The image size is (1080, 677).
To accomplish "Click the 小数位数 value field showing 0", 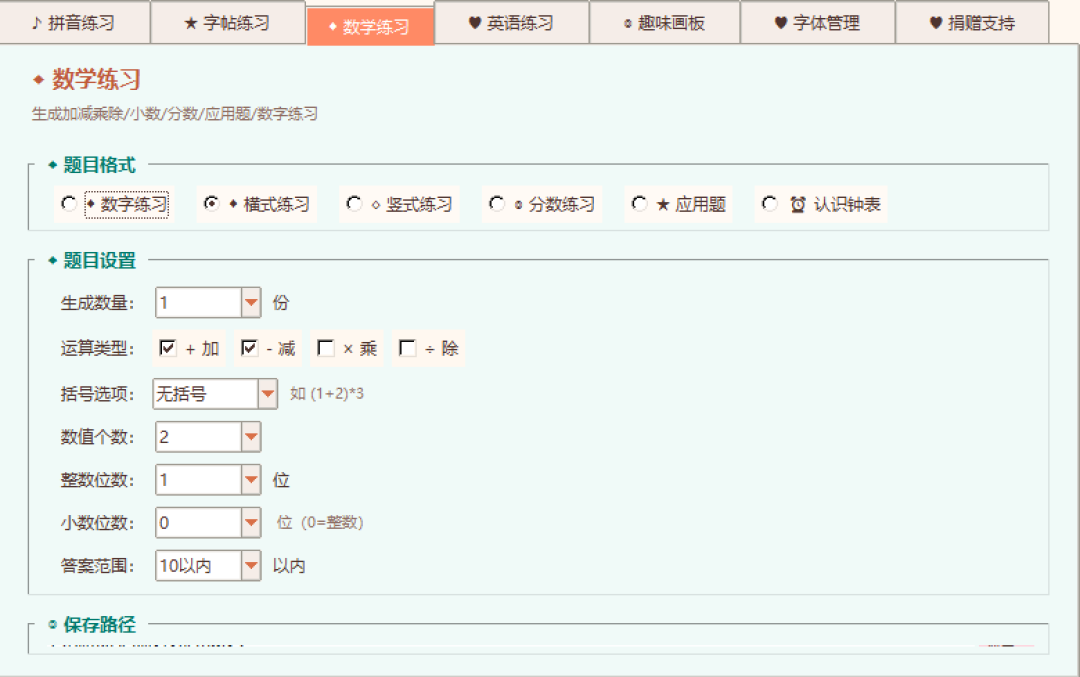I will [x=198, y=523].
